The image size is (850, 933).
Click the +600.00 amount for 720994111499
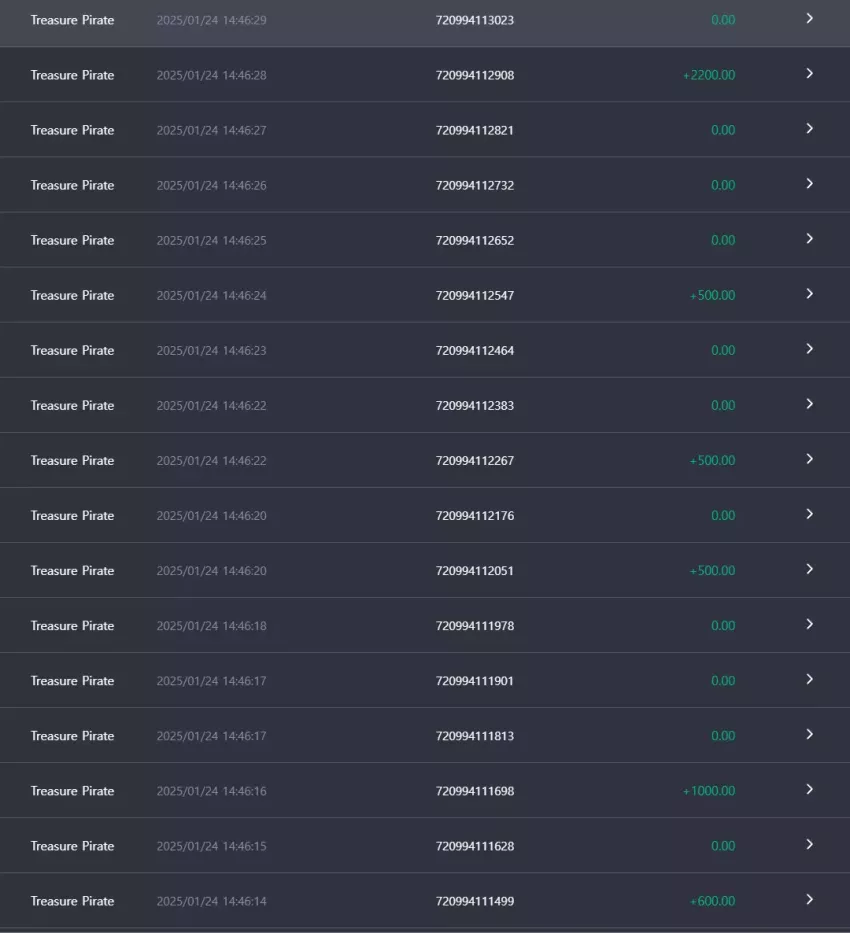coord(712,901)
